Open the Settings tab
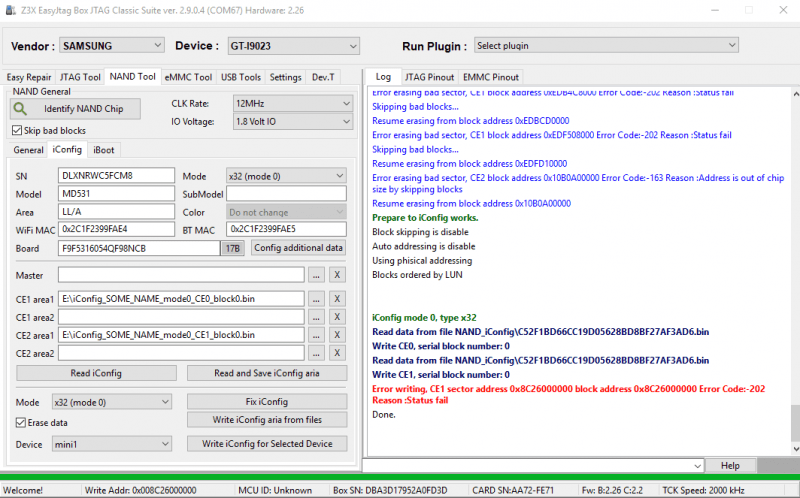 286,77
